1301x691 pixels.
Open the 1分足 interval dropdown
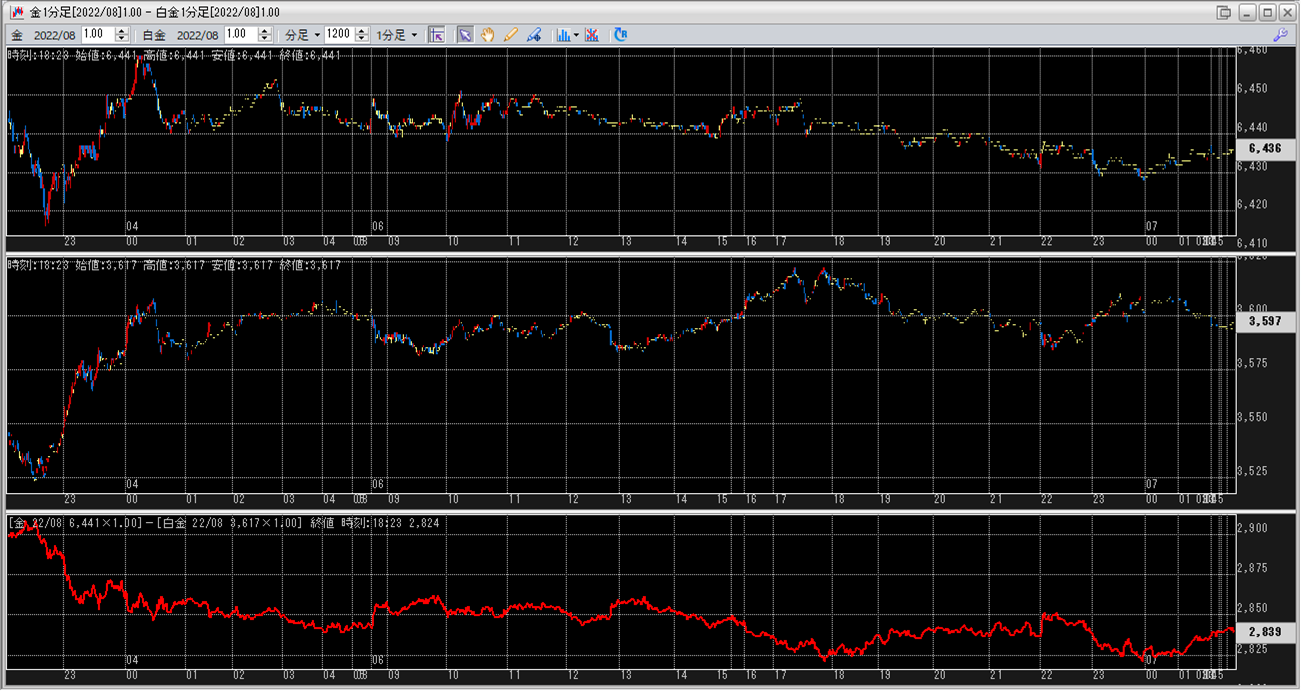pos(397,34)
